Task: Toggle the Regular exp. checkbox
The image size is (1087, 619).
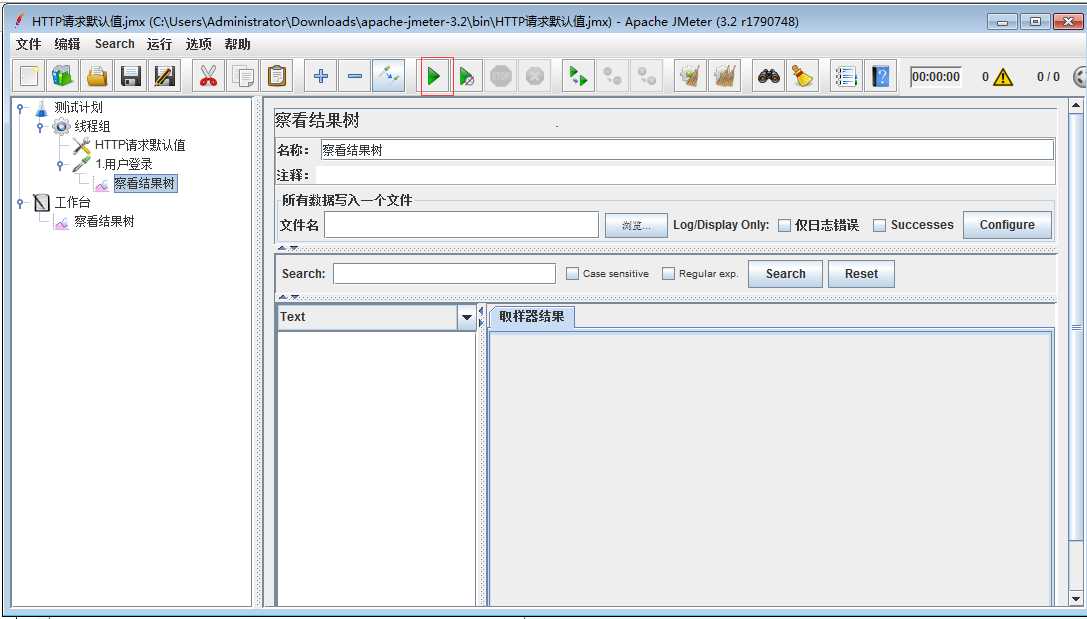Action: (x=668, y=274)
